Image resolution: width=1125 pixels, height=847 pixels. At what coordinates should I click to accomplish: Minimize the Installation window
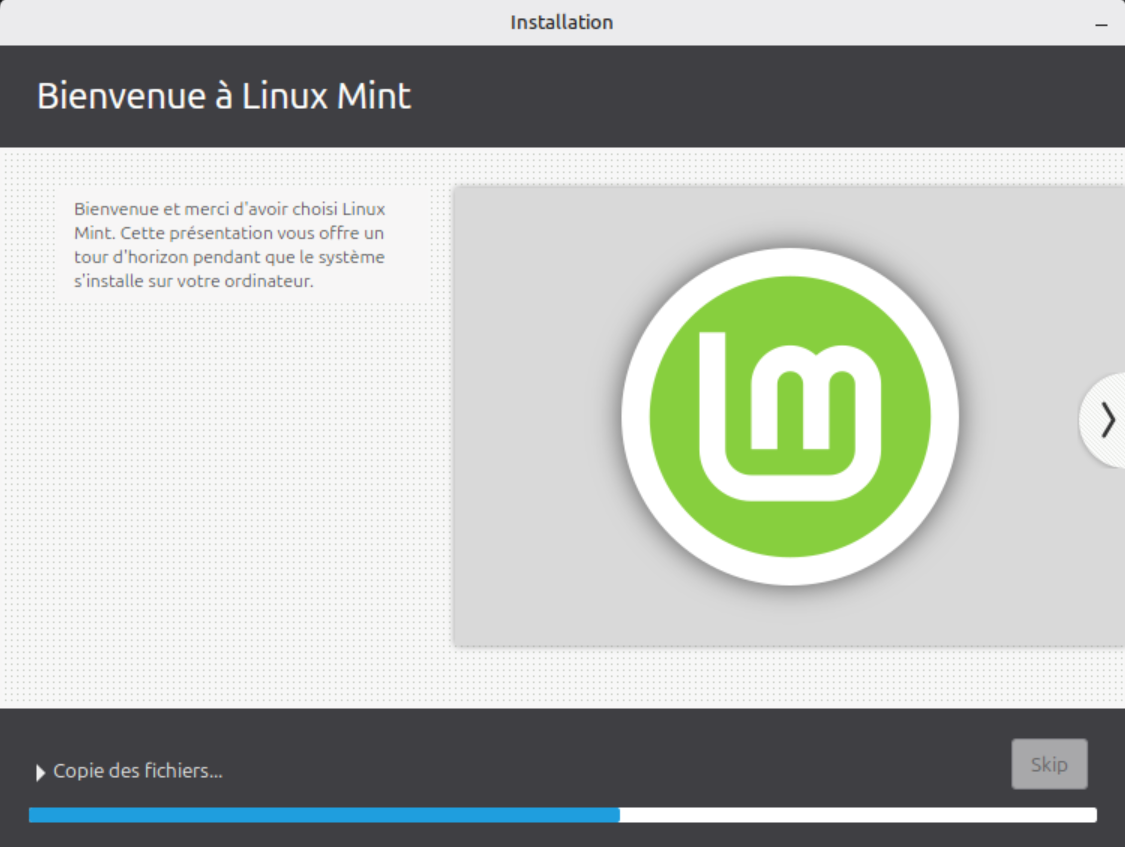click(1101, 24)
